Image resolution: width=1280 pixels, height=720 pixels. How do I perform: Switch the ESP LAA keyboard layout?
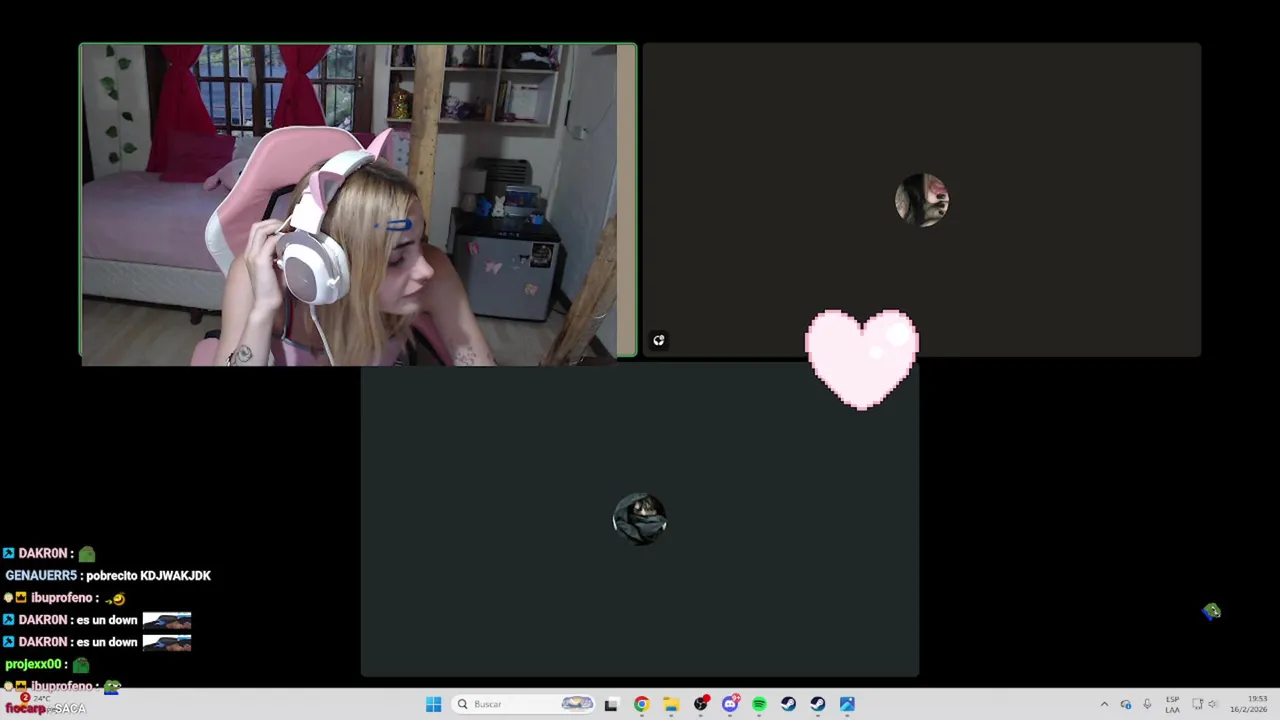click(x=1172, y=704)
